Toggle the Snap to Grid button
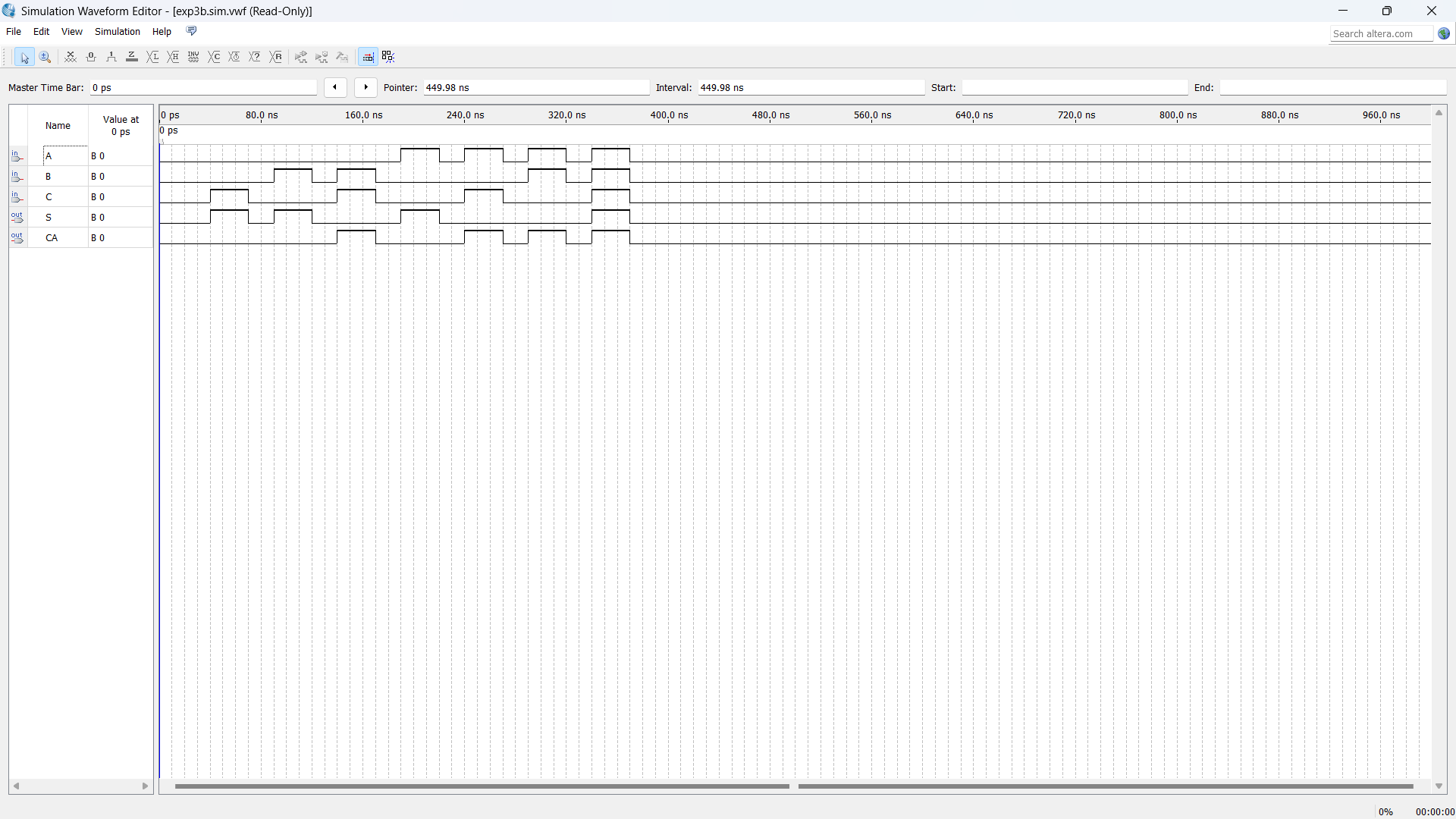Viewport: 1456px width, 819px height. (368, 57)
